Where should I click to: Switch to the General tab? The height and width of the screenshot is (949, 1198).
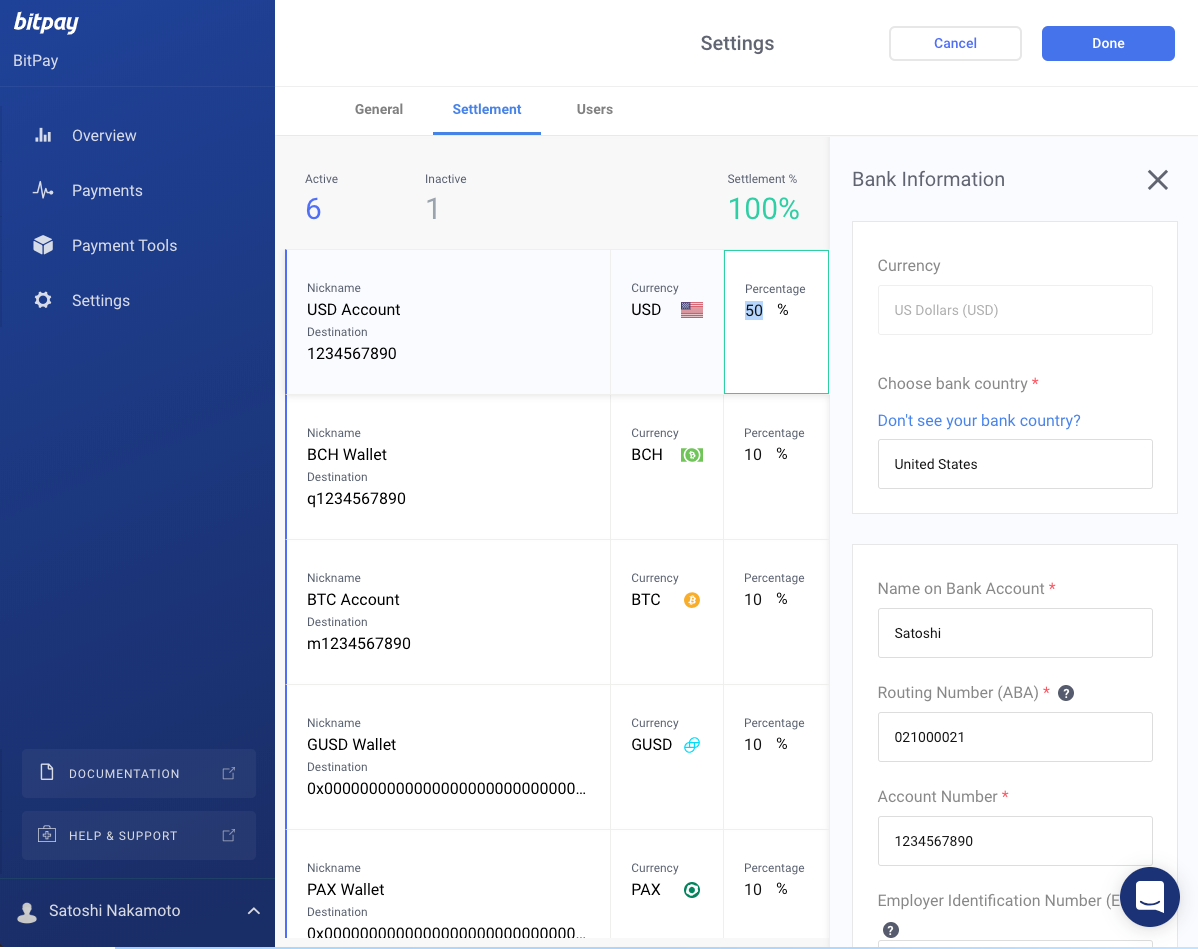coord(378,109)
